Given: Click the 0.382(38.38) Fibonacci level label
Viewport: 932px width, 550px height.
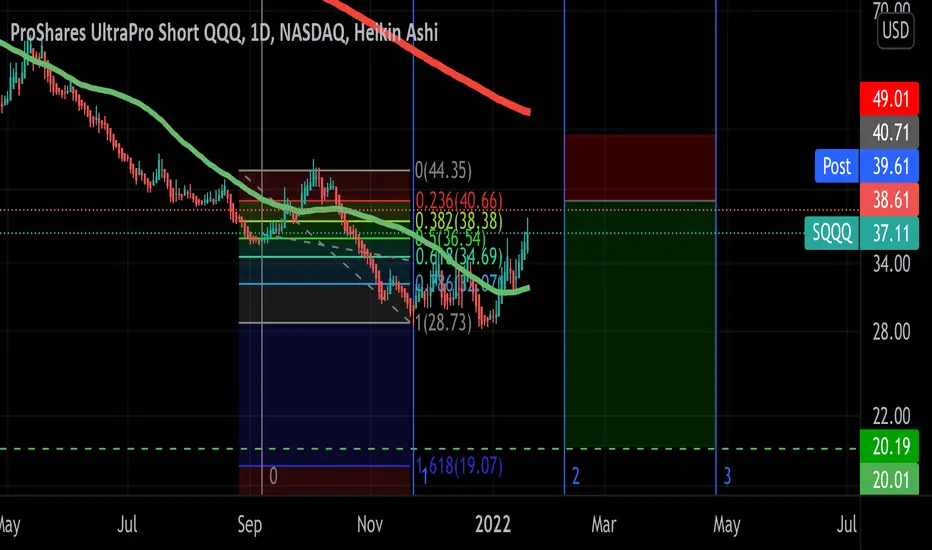Looking at the screenshot, I should pos(459,221).
